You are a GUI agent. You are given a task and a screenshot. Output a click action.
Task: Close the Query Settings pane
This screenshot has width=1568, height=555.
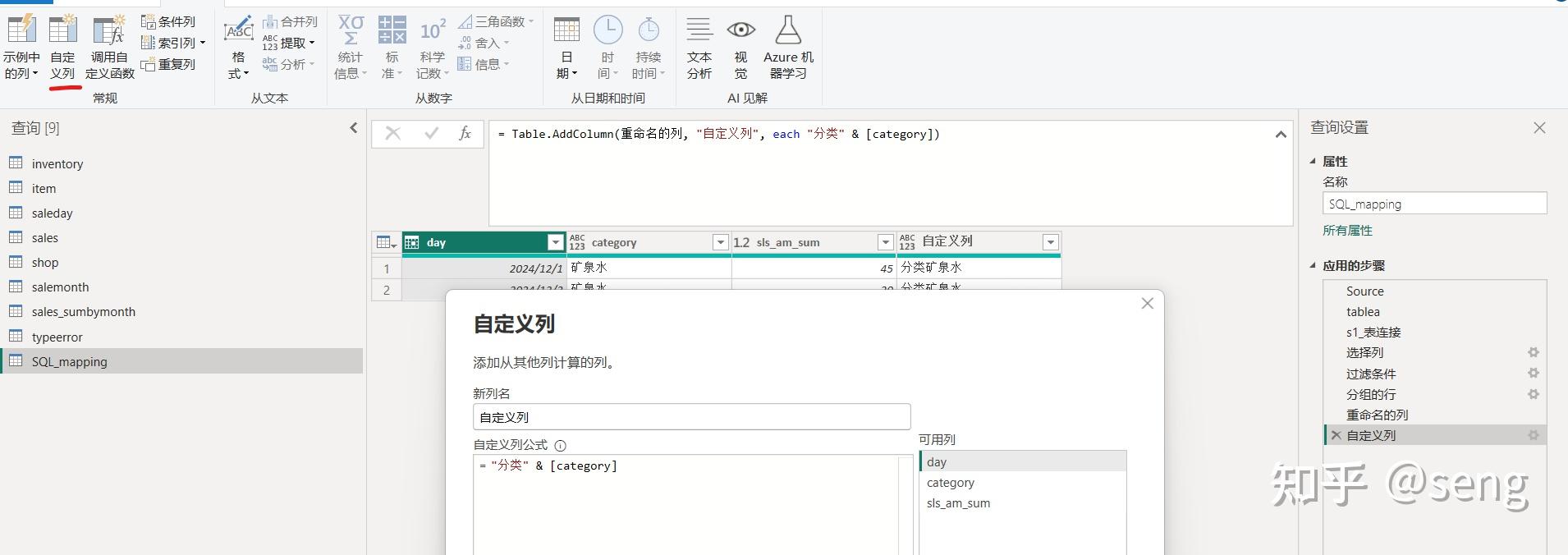click(x=1540, y=128)
